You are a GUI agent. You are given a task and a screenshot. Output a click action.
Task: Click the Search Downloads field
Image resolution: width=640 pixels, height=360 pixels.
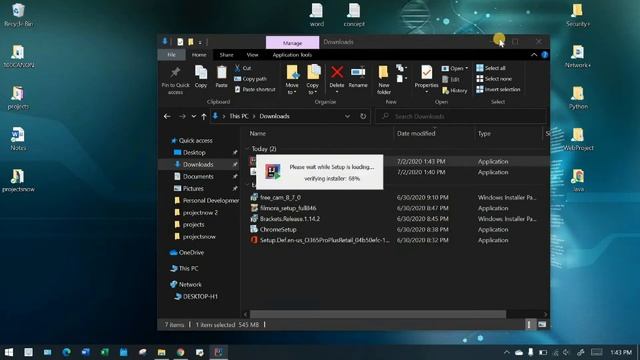[460, 116]
